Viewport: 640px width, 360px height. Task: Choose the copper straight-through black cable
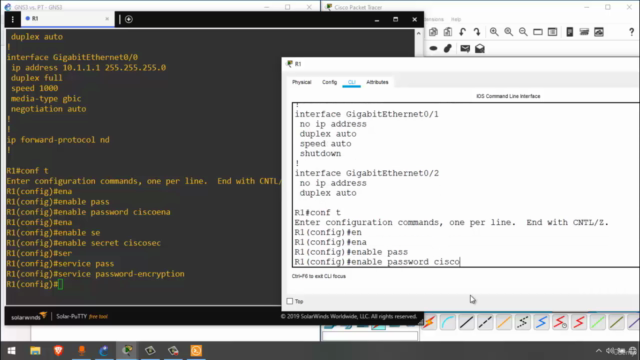(467, 322)
